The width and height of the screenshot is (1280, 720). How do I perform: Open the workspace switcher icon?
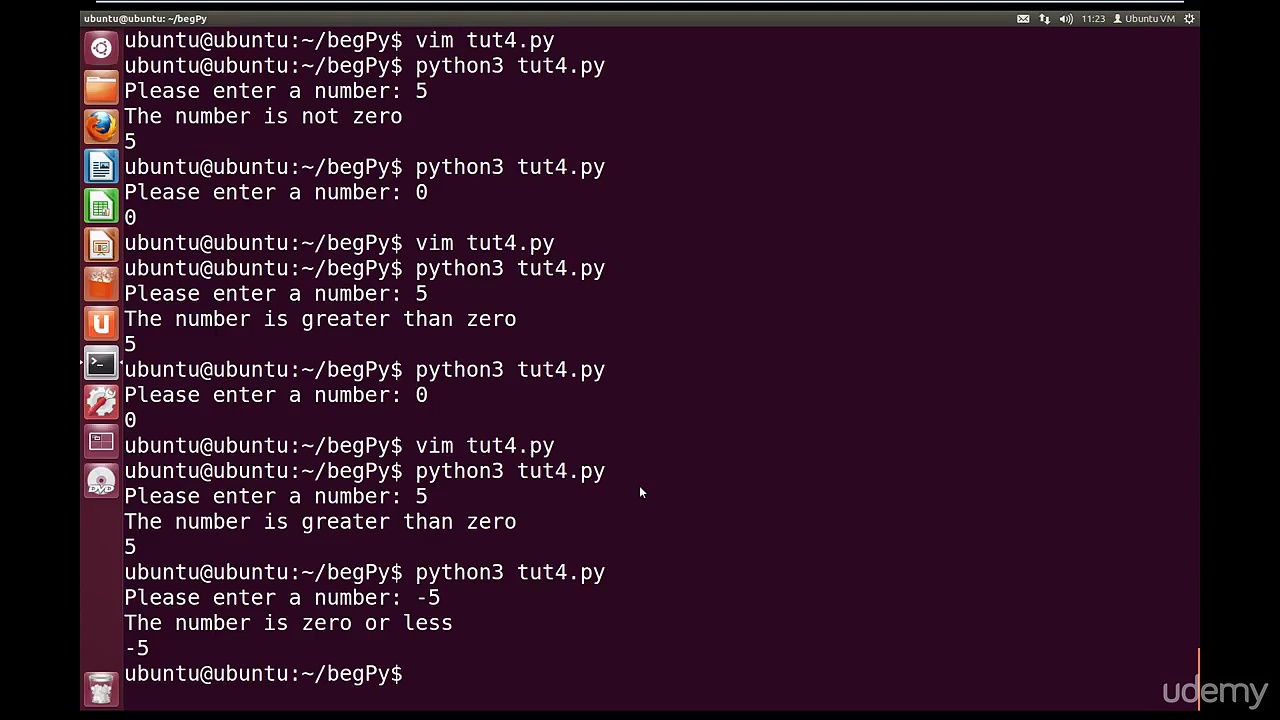click(x=101, y=442)
